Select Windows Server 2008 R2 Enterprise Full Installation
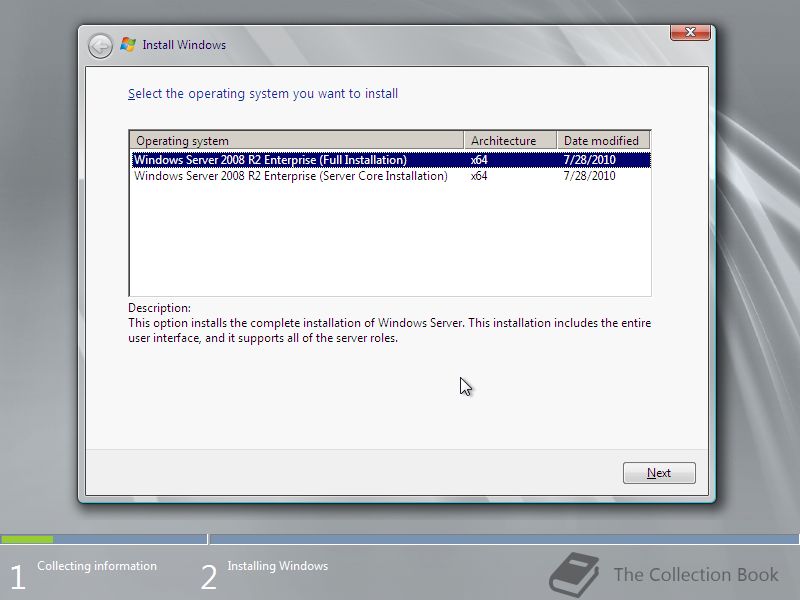The height and width of the screenshot is (600, 800). coord(391,160)
